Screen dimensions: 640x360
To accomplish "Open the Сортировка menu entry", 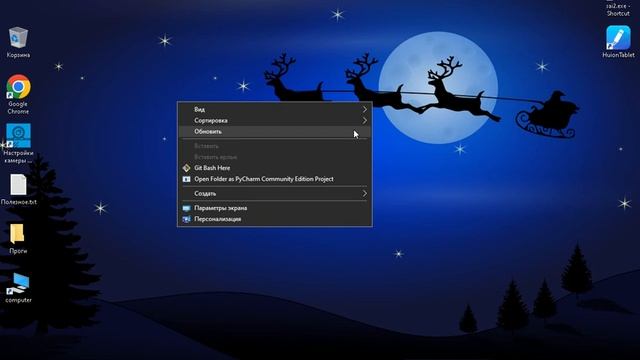I will click(275, 120).
